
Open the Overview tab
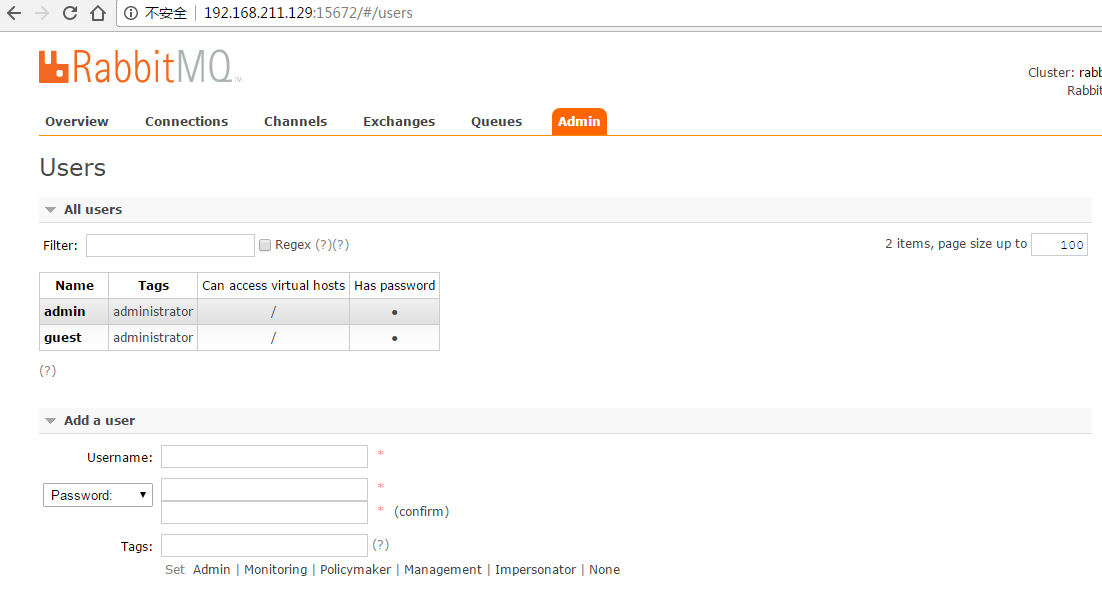click(x=77, y=122)
